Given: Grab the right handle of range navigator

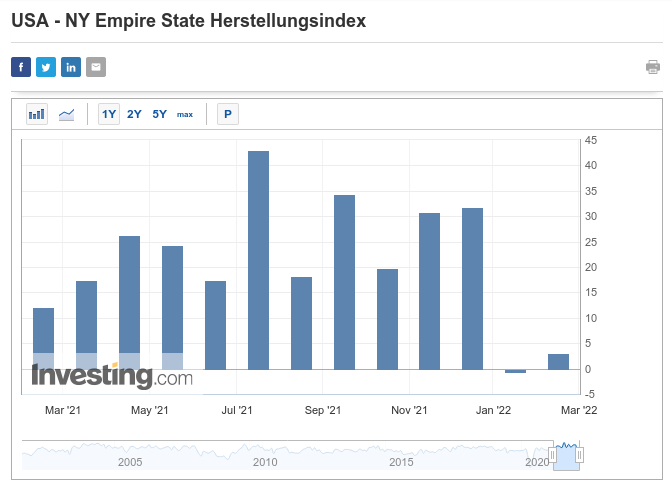Looking at the screenshot, I should [x=579, y=455].
